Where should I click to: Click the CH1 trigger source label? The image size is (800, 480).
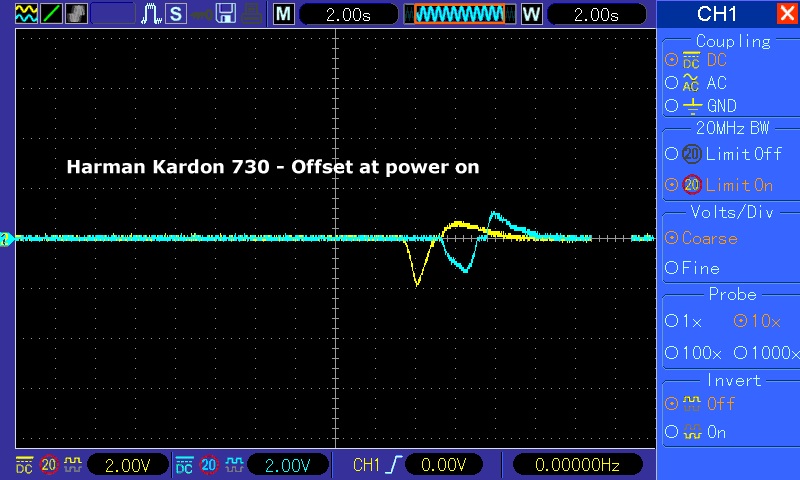tap(366, 465)
